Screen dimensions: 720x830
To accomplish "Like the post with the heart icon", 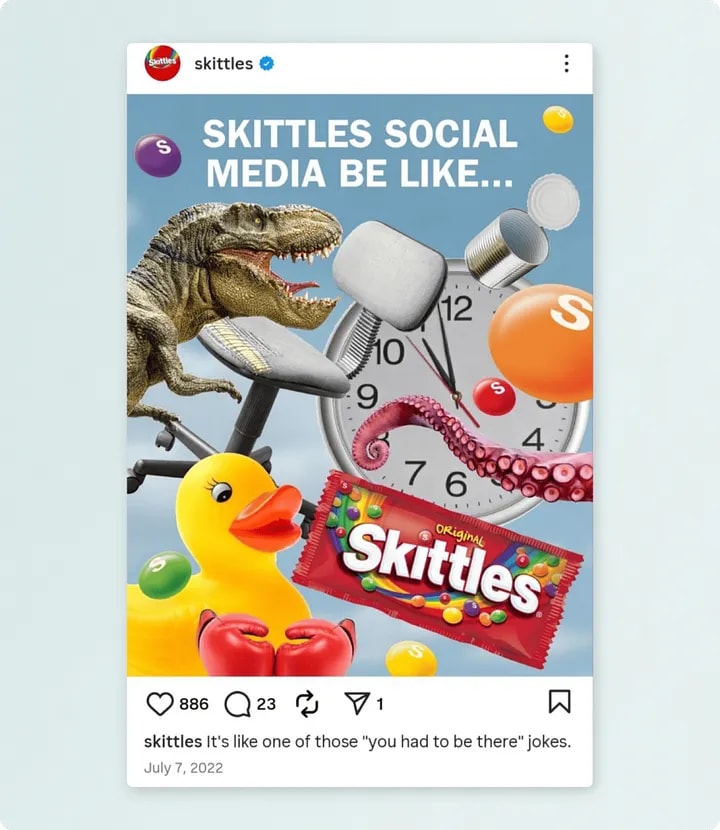I will tap(159, 703).
